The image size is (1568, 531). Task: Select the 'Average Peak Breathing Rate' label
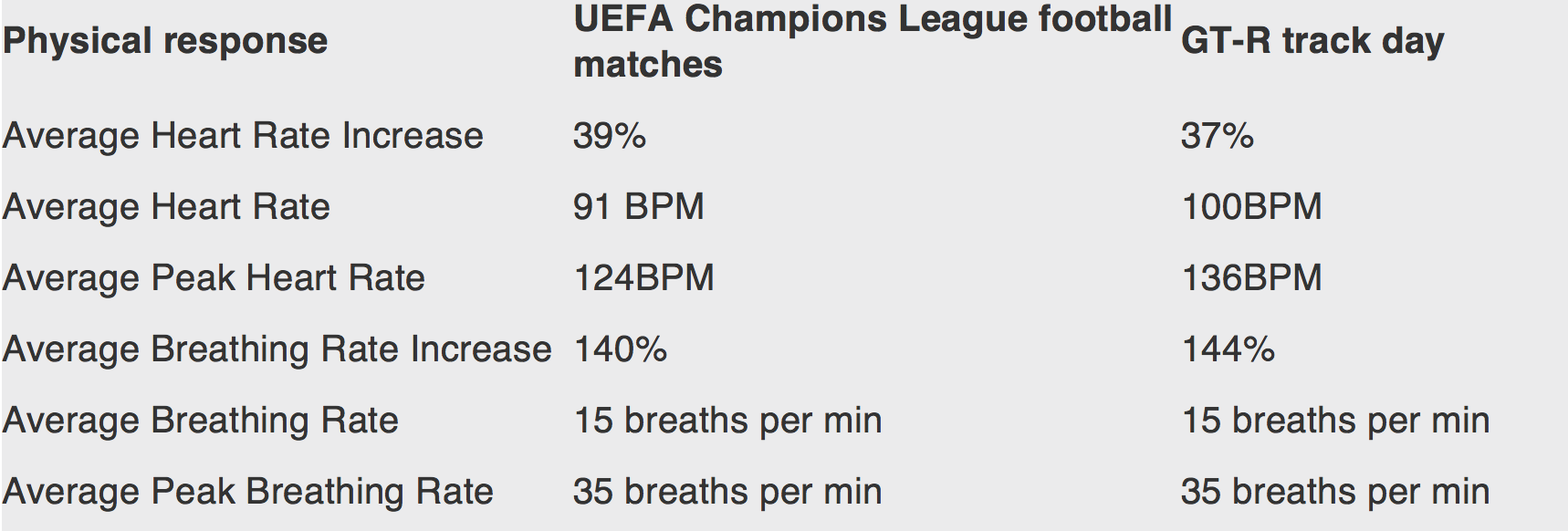coord(248,492)
